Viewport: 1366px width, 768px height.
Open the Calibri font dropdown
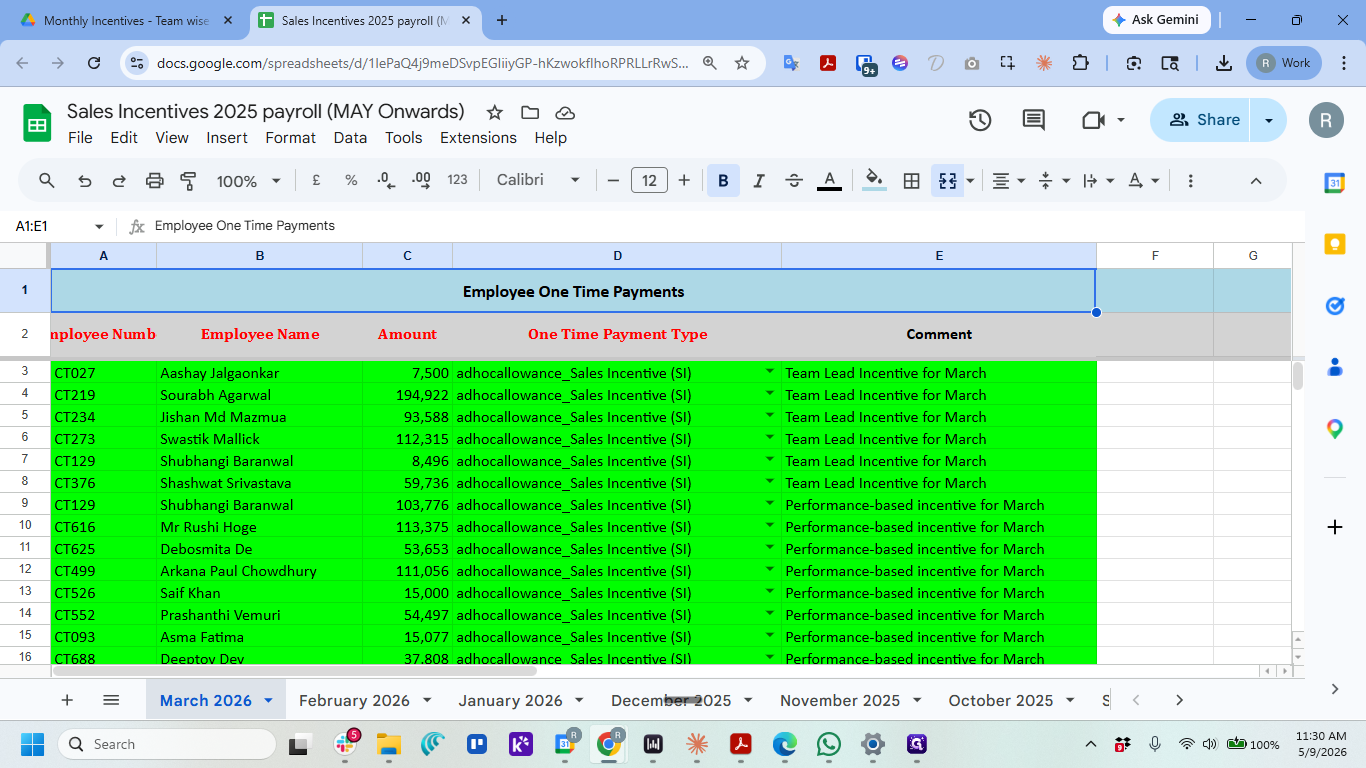coord(538,180)
